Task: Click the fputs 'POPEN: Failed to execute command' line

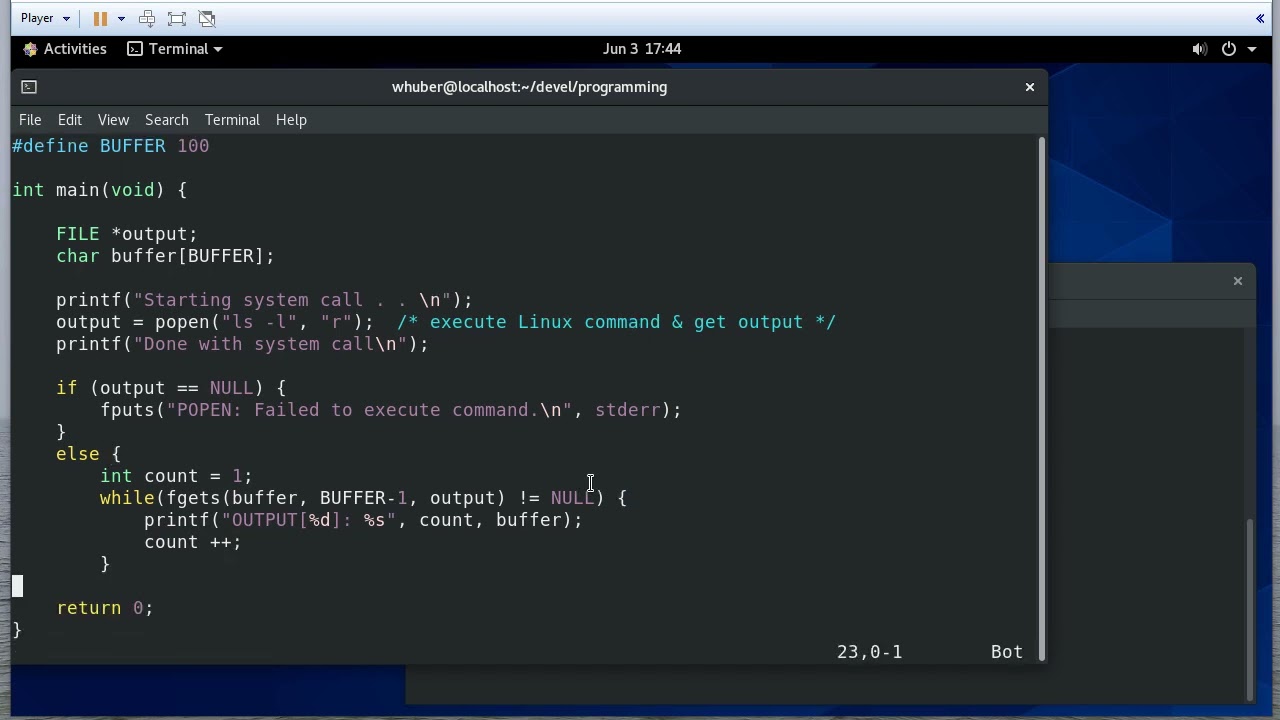Action: [x=390, y=410]
